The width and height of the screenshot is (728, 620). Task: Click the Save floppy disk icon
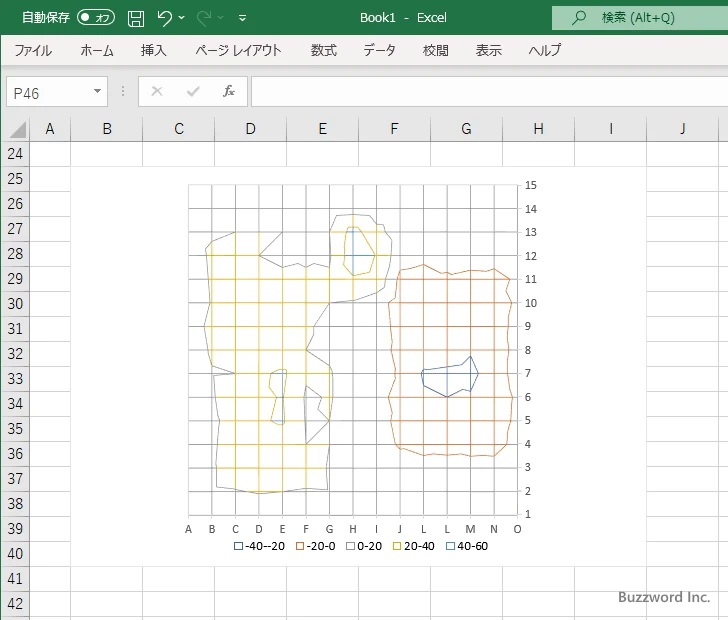[136, 18]
